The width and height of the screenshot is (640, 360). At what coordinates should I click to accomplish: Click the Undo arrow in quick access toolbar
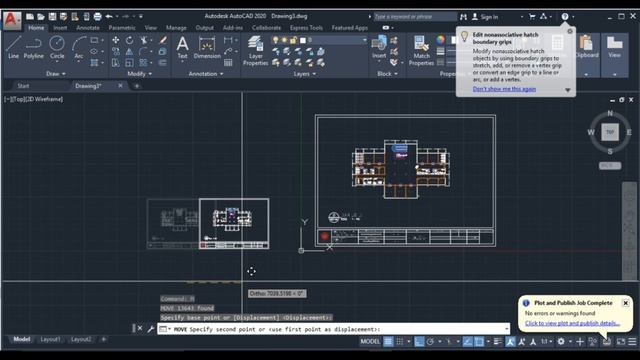(x=109, y=17)
